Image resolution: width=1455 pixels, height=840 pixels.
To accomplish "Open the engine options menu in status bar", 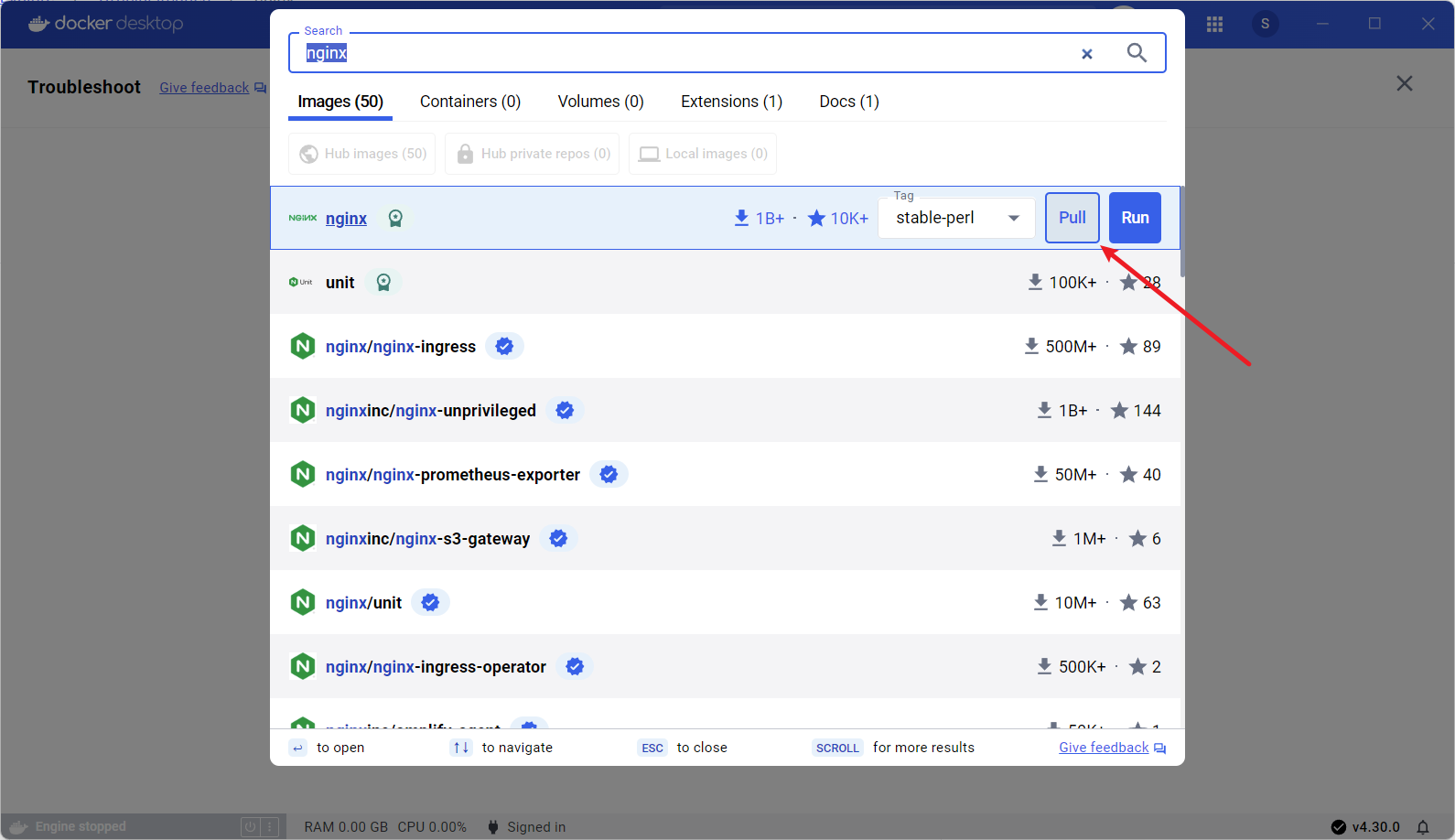I will 270,827.
